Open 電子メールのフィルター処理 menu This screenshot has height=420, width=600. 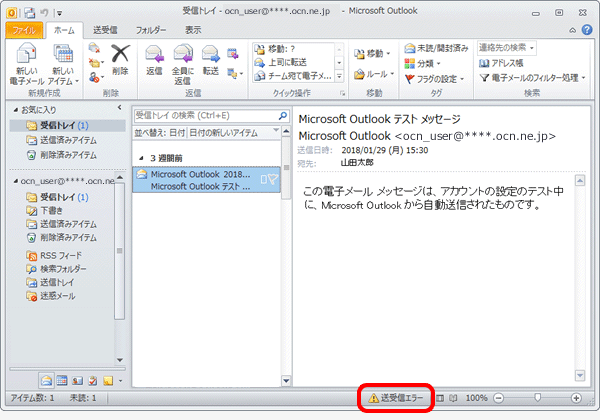click(533, 78)
